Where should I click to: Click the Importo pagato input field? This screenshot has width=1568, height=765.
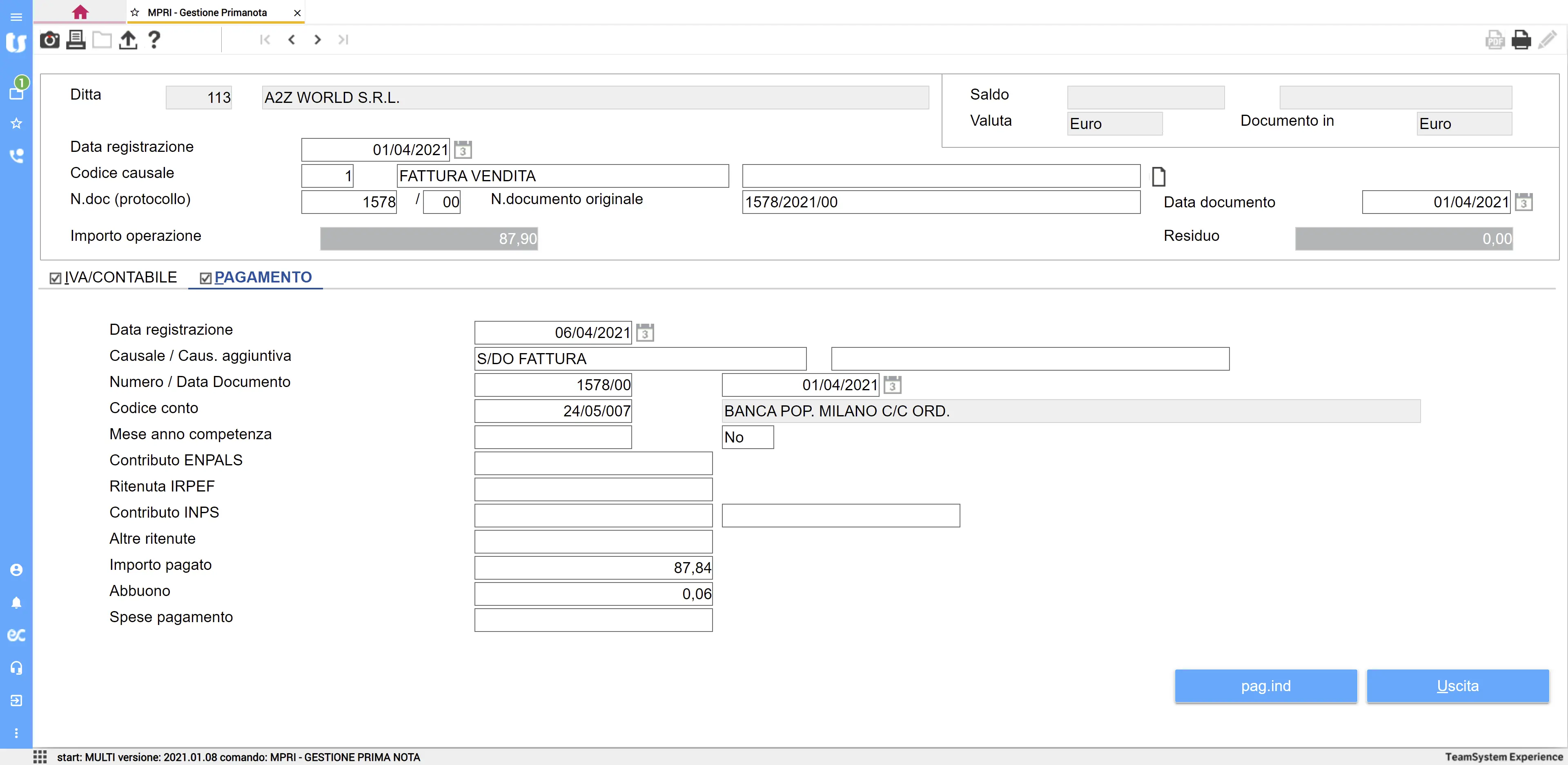click(593, 568)
